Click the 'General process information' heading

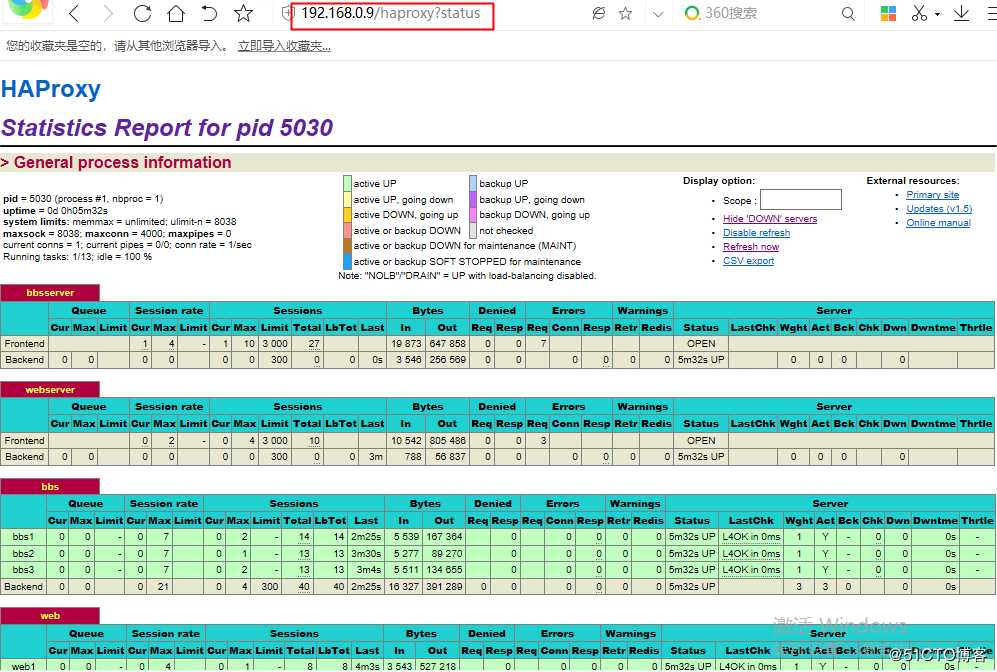pyautogui.click(x=122, y=163)
